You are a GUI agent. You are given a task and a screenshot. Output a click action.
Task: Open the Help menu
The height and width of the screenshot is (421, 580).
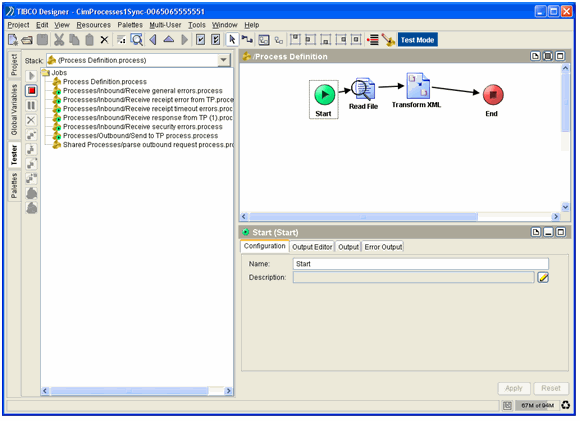252,25
